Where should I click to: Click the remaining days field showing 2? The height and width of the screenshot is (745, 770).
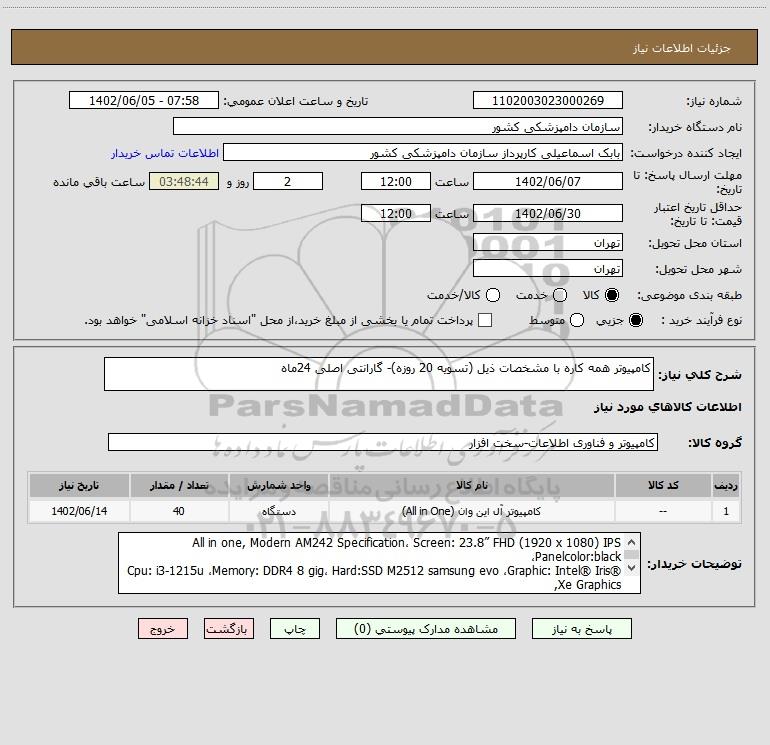(x=288, y=181)
